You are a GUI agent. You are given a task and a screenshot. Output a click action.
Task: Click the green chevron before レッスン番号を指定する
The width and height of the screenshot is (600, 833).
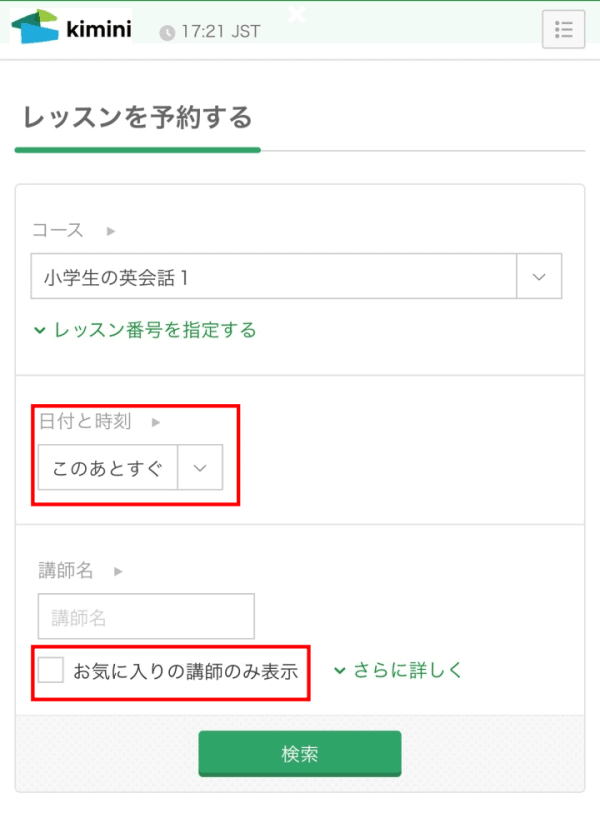click(38, 328)
